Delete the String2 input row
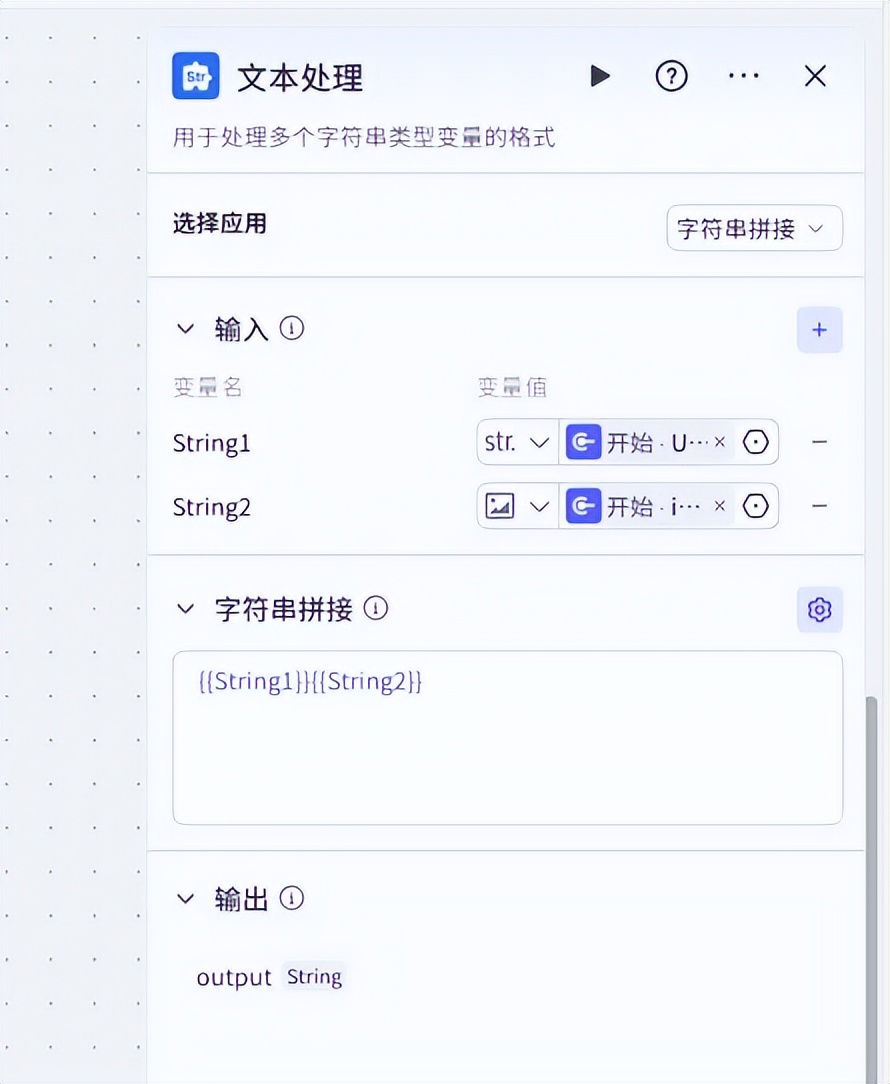 (819, 507)
